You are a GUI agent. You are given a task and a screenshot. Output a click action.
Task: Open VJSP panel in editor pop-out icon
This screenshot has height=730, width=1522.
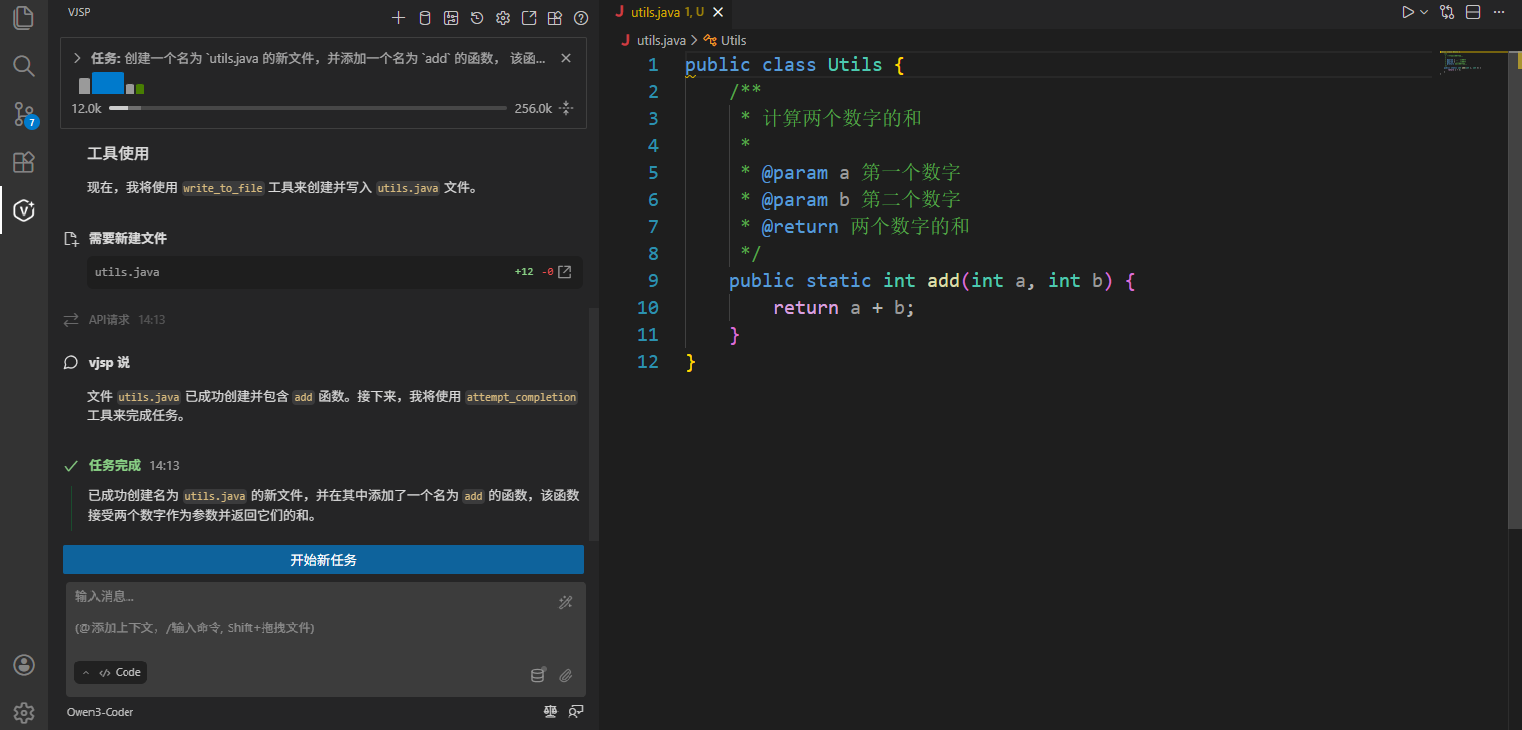click(x=529, y=18)
